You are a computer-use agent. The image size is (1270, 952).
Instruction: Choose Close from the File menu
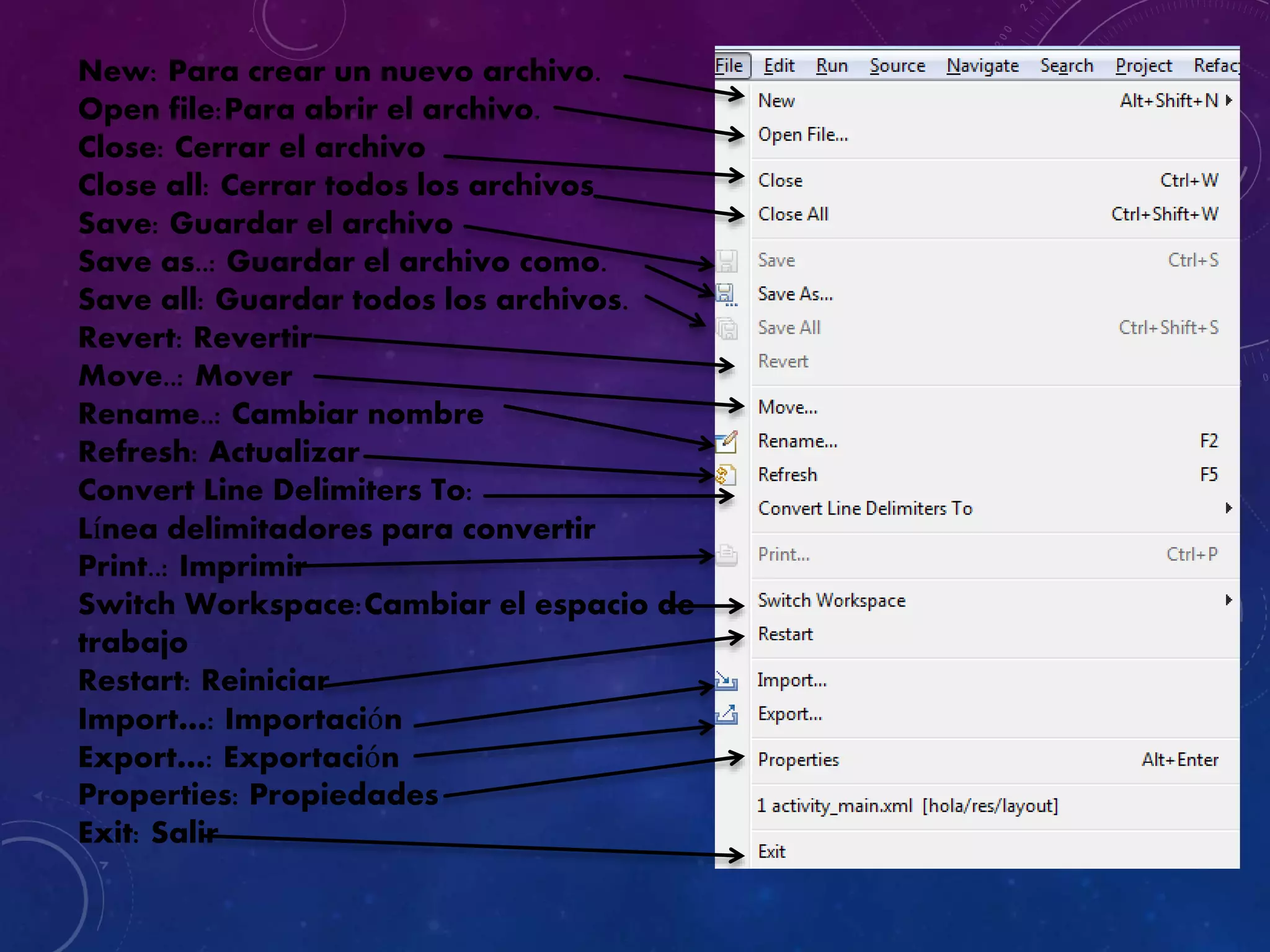995,180
